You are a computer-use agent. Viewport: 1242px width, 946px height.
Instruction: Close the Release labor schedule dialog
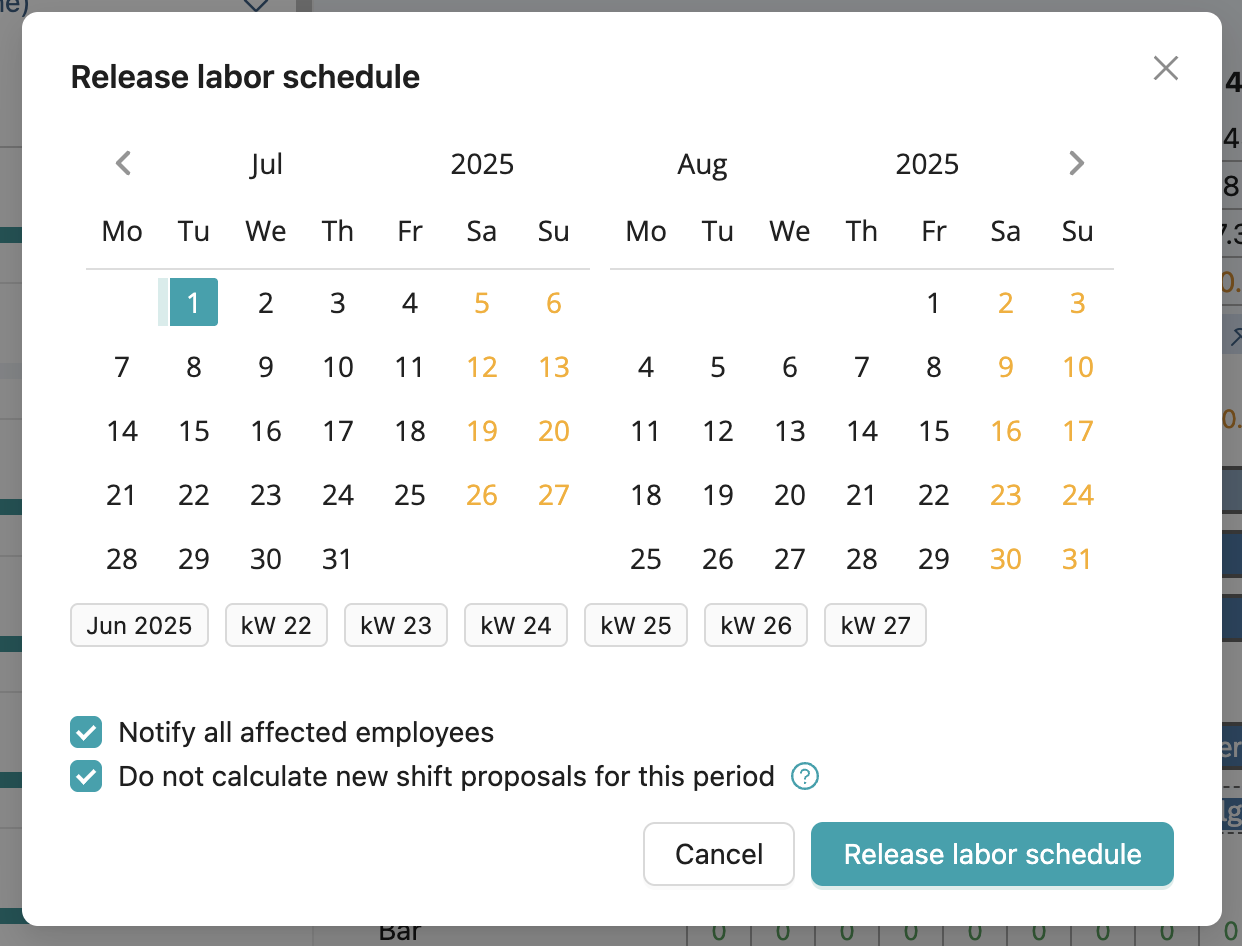click(1166, 68)
